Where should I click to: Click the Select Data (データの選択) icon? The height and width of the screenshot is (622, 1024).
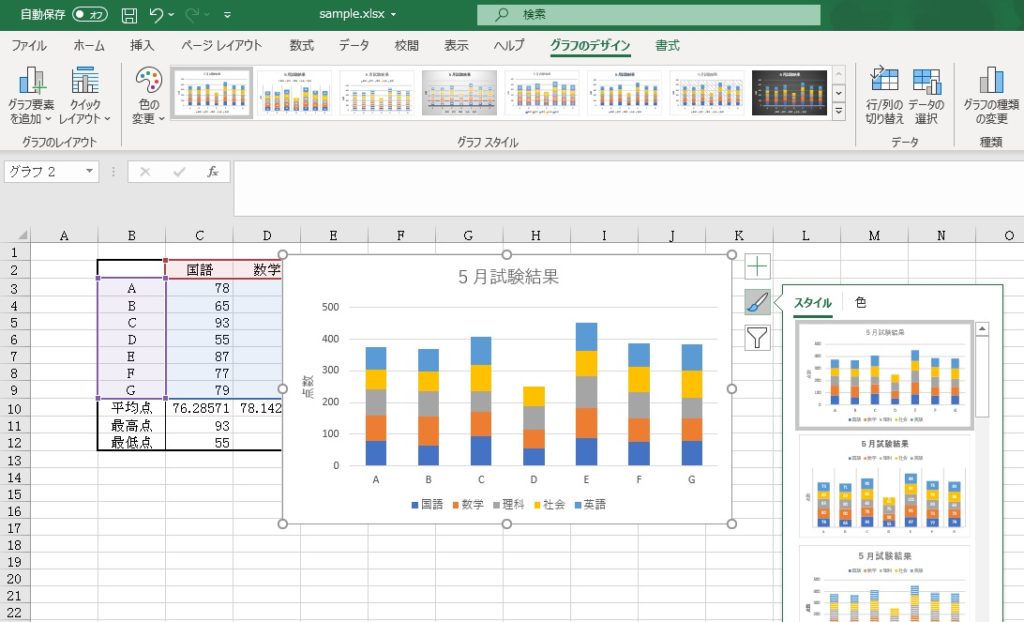click(x=926, y=96)
